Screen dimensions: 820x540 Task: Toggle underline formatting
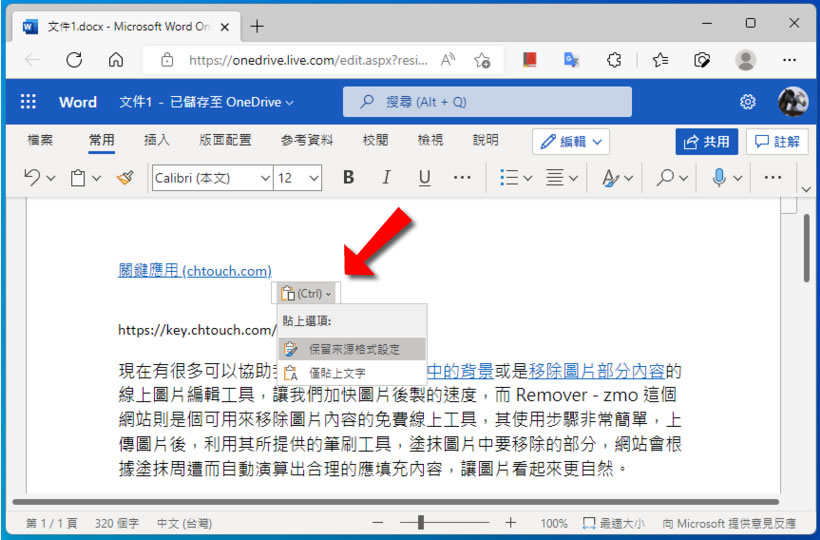pyautogui.click(x=425, y=178)
